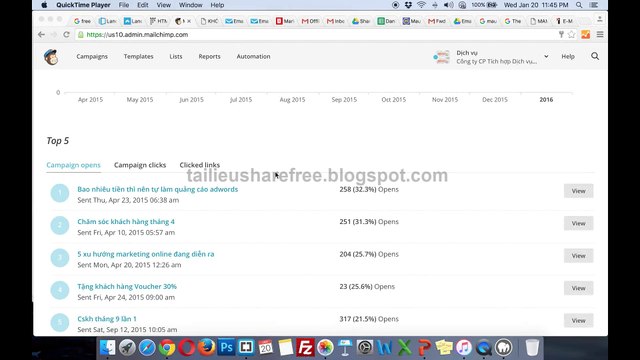Open Microsoft PowerPoint from the dock

424,347
